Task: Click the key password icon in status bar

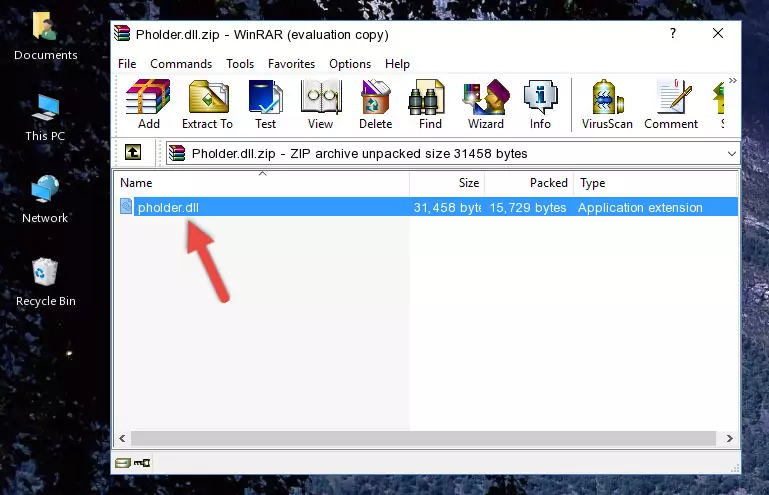Action: pos(142,463)
